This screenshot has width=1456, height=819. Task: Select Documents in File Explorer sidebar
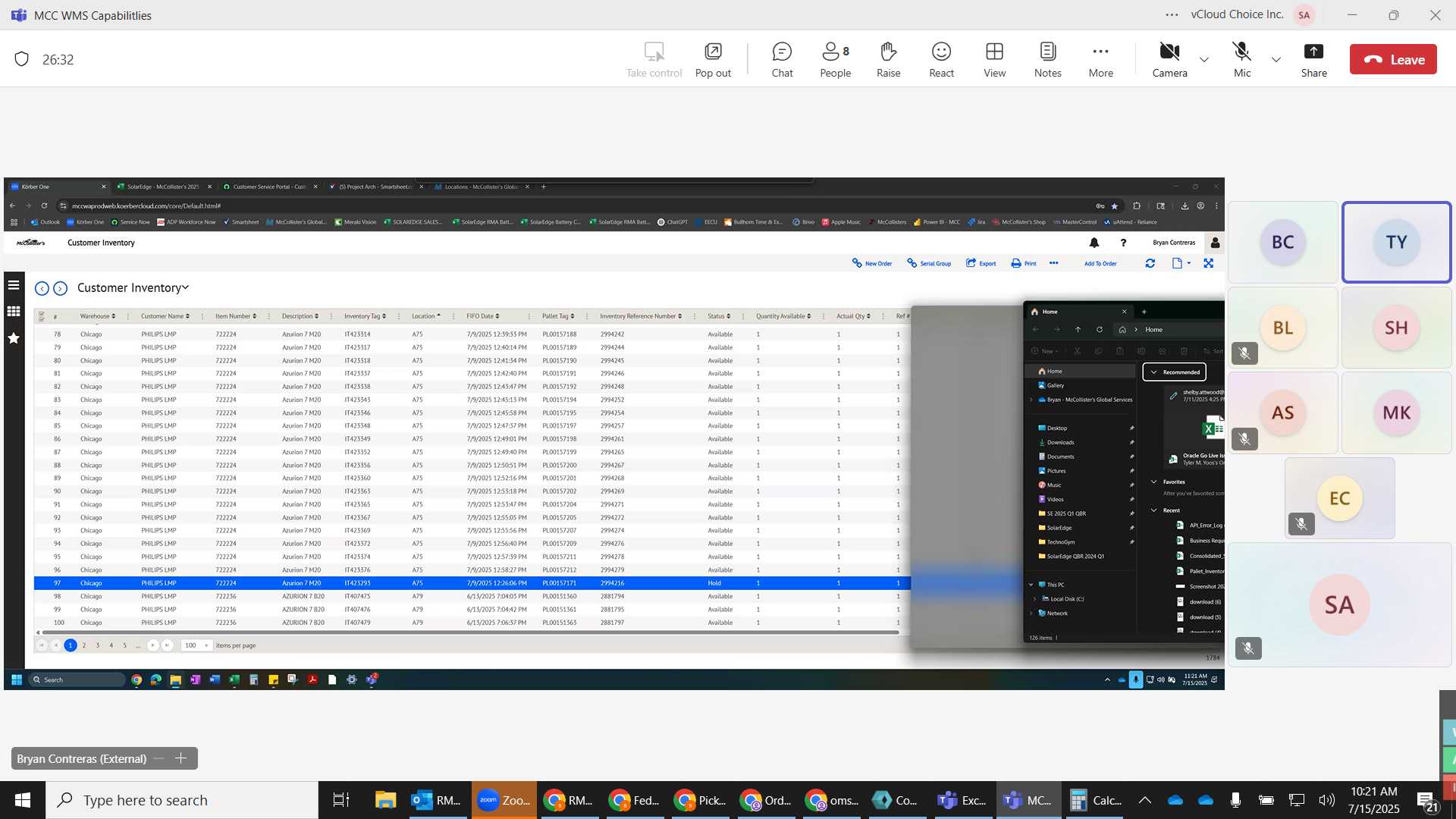1060,457
